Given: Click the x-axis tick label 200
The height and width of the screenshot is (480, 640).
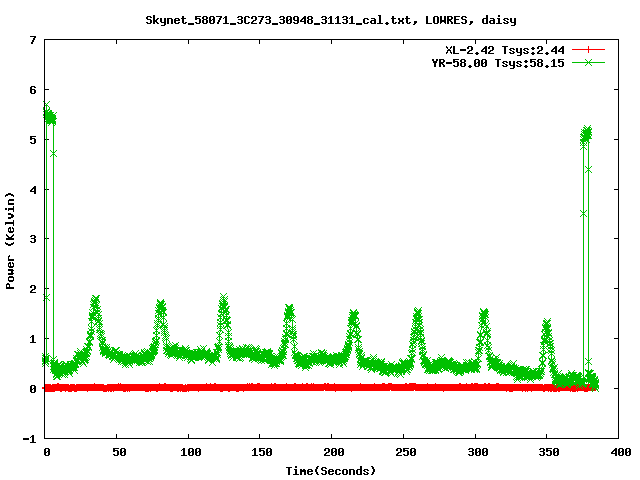Looking at the screenshot, I should click(x=334, y=452).
